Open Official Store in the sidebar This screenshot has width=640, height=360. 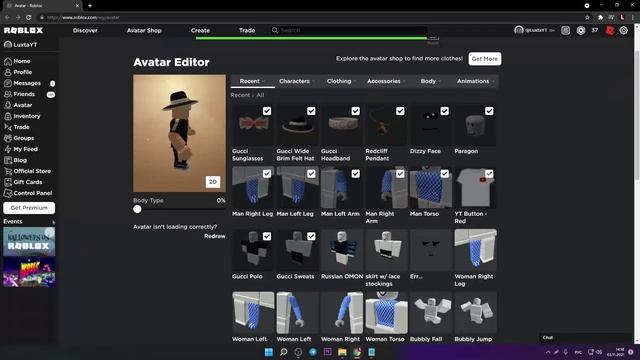[x=27, y=171]
